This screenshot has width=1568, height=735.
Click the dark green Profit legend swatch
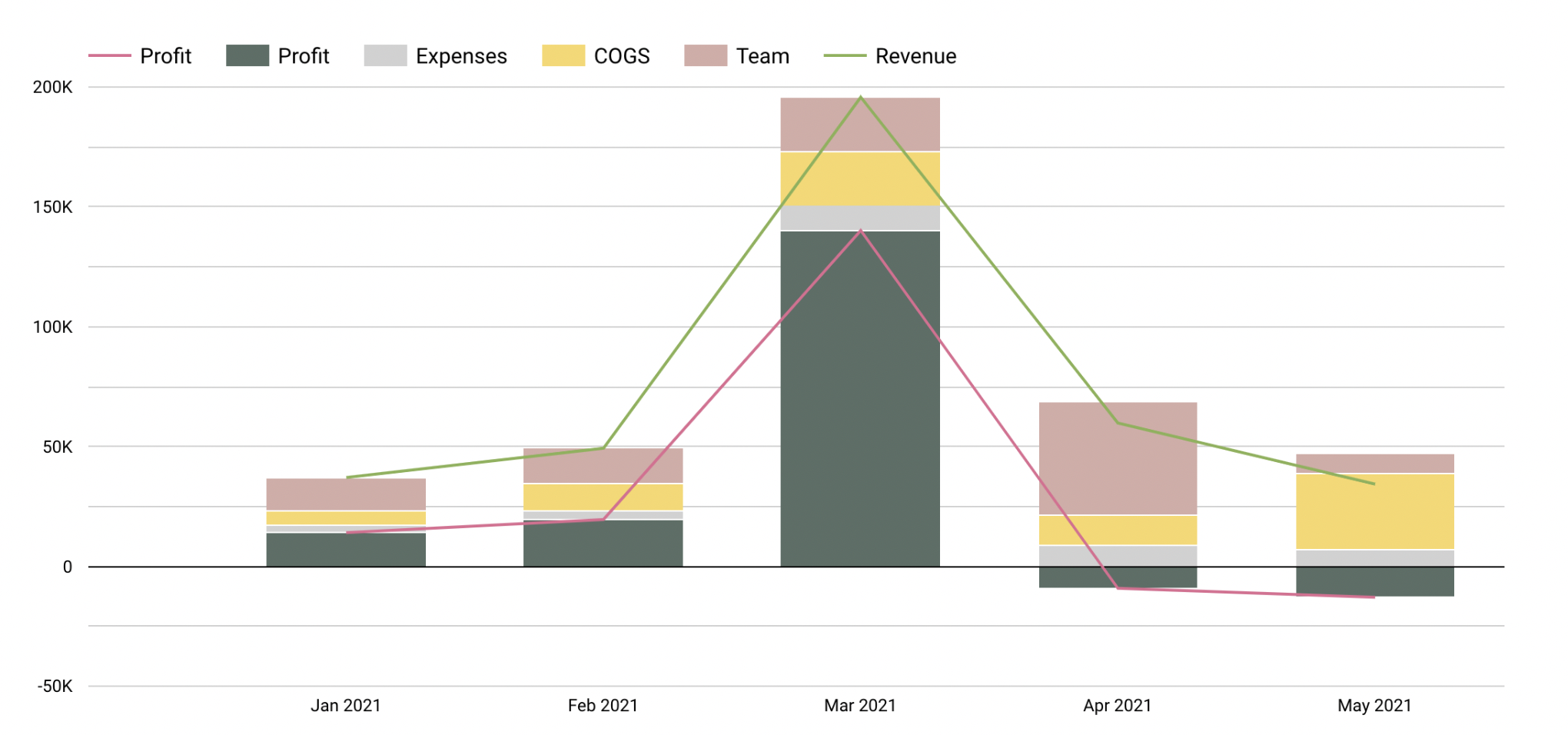coord(247,56)
